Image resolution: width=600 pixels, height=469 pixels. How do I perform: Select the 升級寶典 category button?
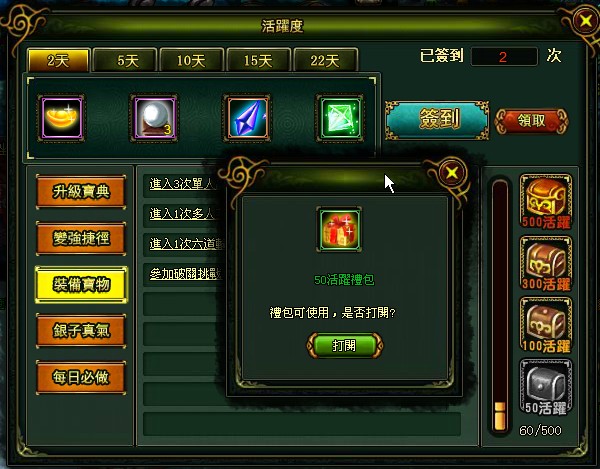[81, 192]
